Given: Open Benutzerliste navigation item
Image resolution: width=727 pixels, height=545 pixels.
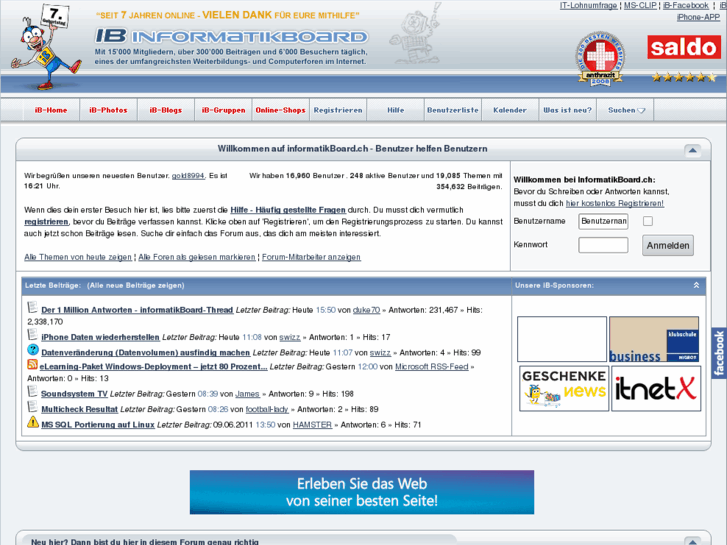Looking at the screenshot, I should (453, 110).
